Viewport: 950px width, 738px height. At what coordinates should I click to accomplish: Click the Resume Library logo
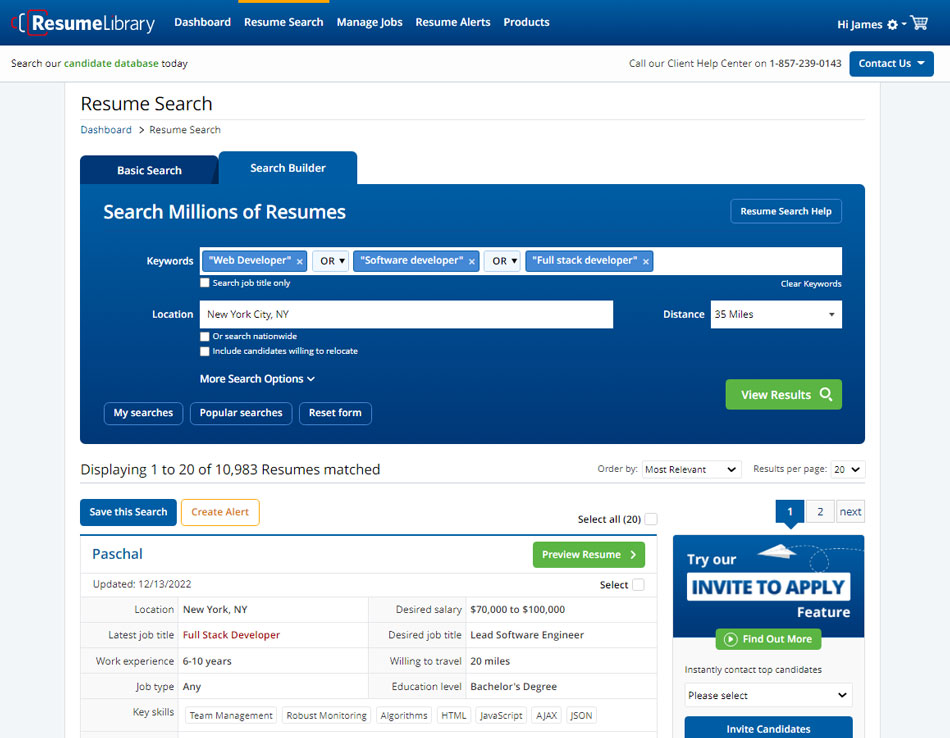pyautogui.click(x=84, y=22)
